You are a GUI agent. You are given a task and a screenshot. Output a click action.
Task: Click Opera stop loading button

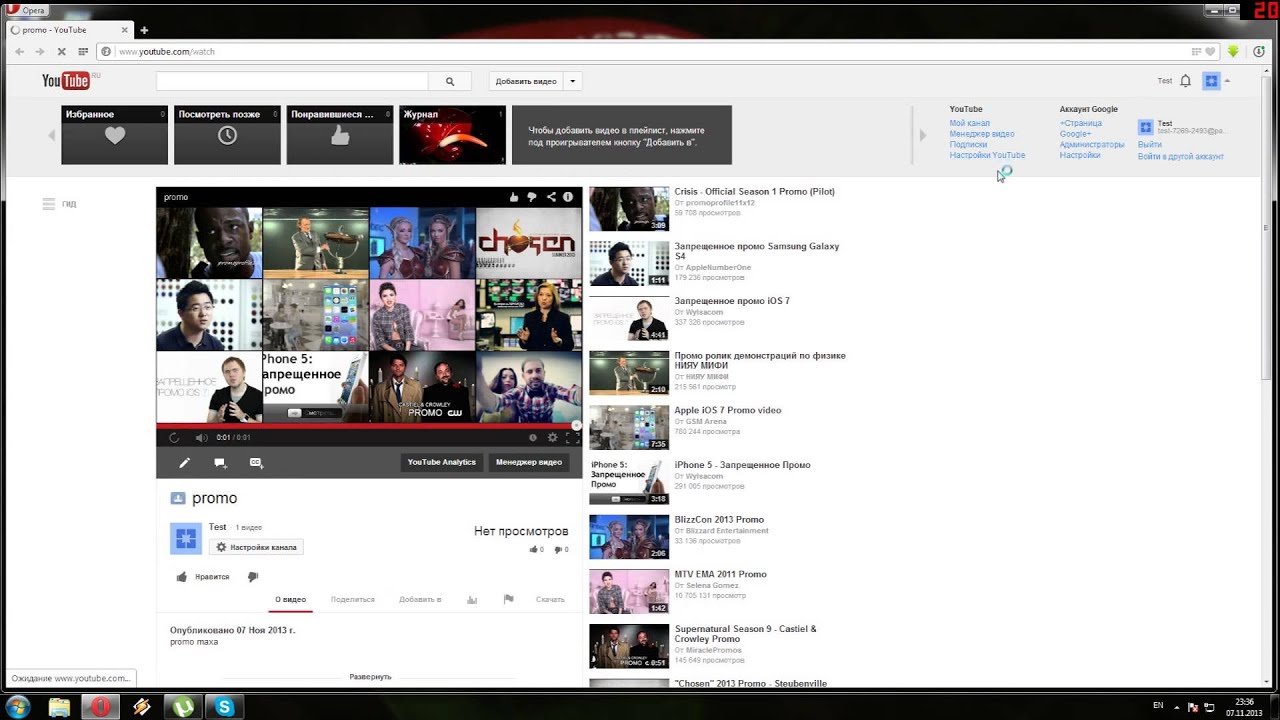[x=61, y=51]
